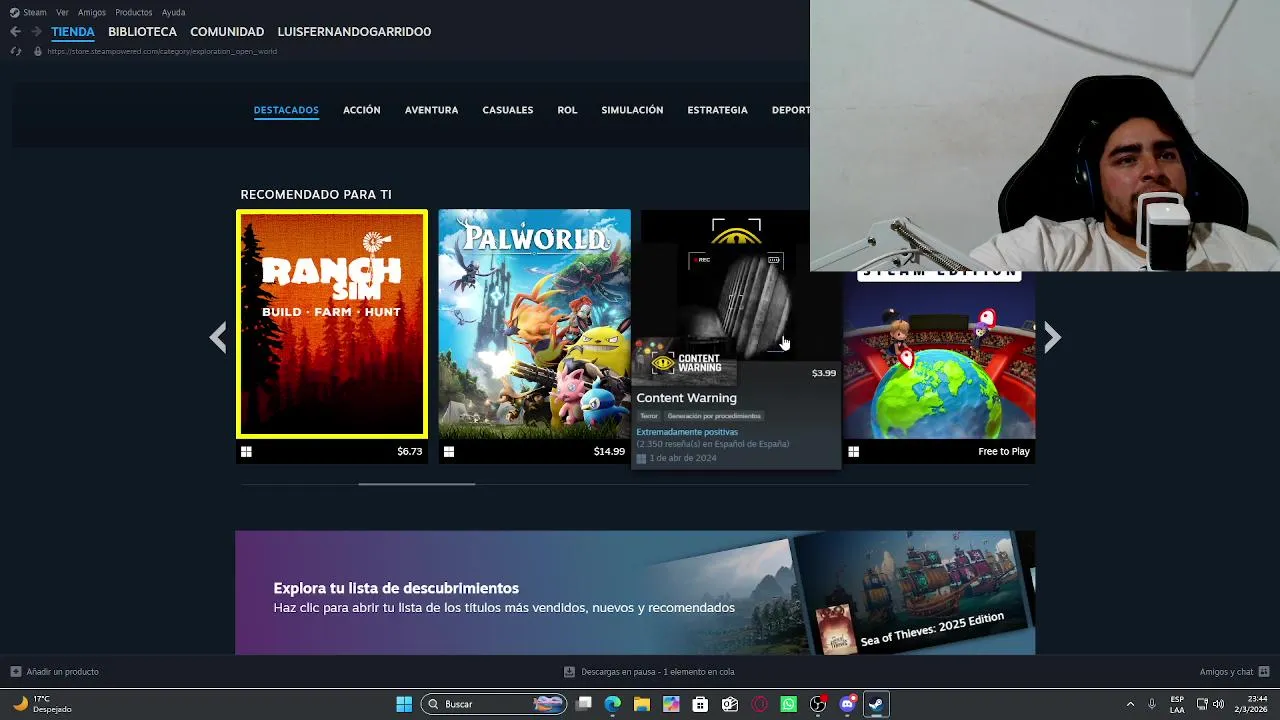Open the weather widget showing 17°C Despejado
Viewport: 1280px width, 720px height.
tap(42, 704)
